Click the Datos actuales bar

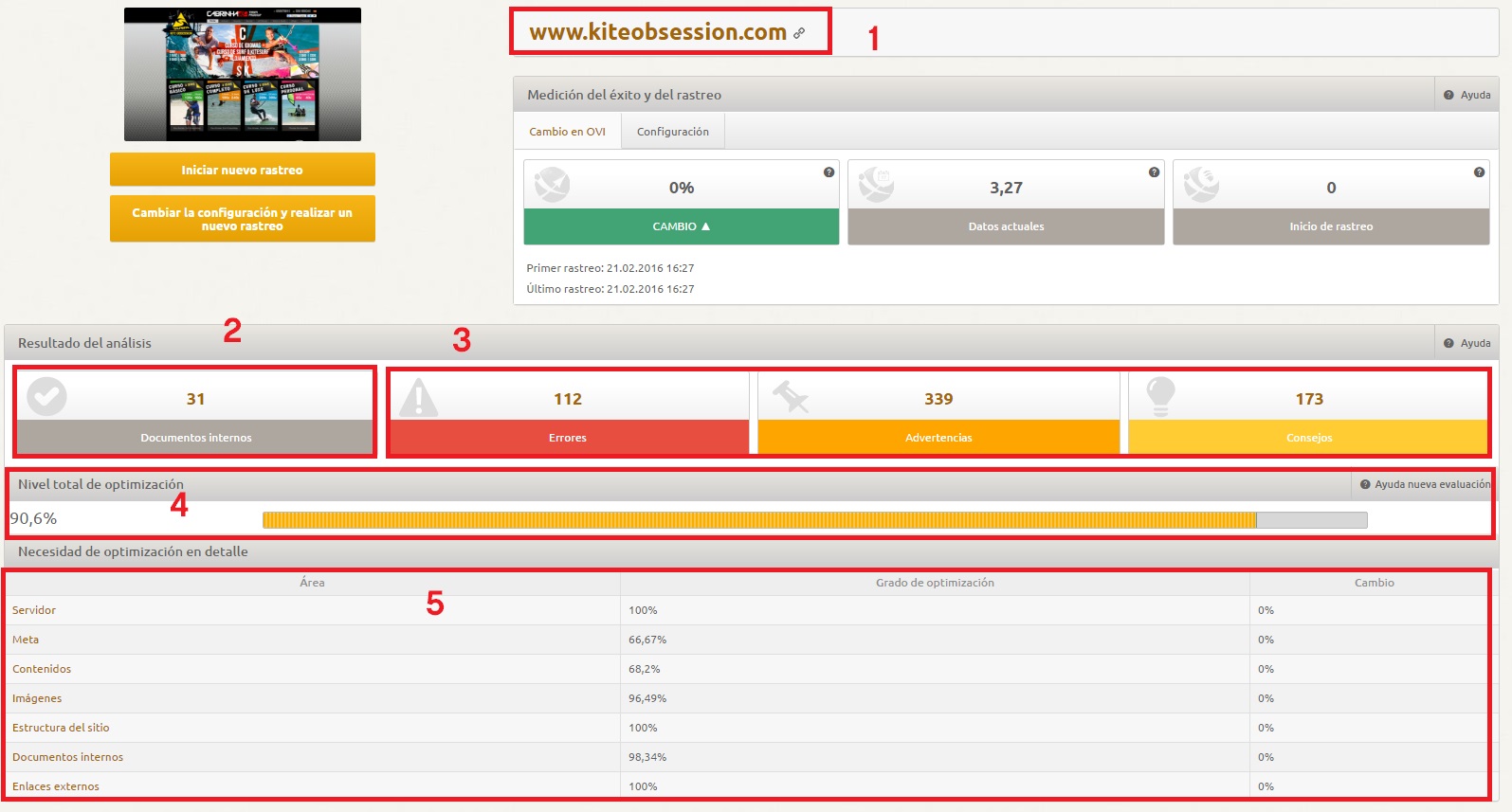pyautogui.click(x=1006, y=226)
